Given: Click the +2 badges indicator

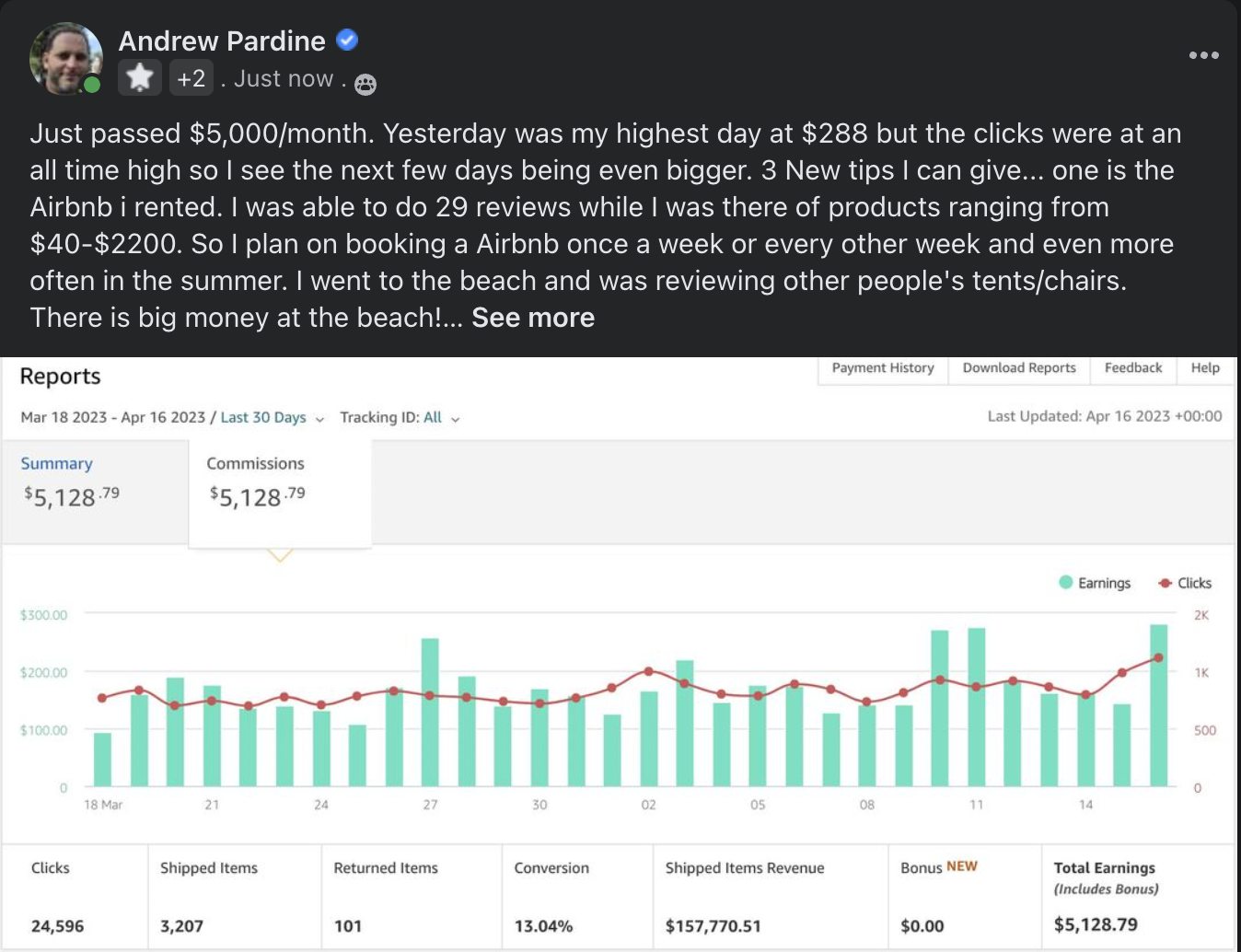Looking at the screenshot, I should coord(191,78).
